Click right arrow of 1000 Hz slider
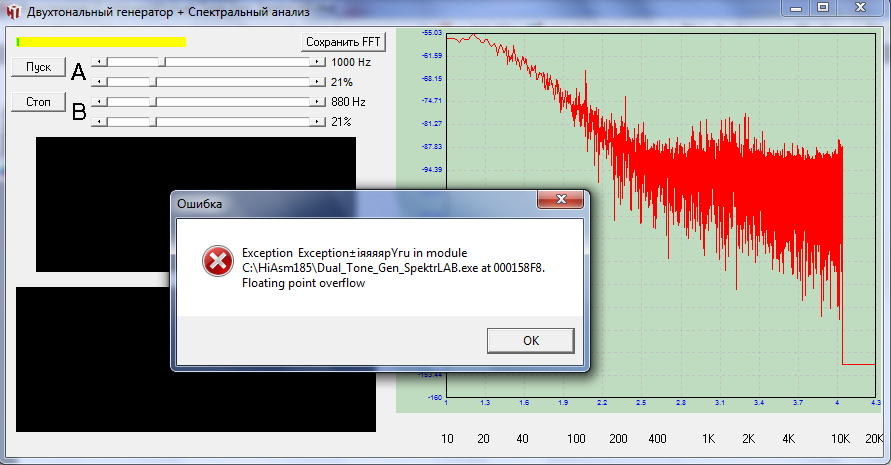The width and height of the screenshot is (891, 465). [318, 62]
